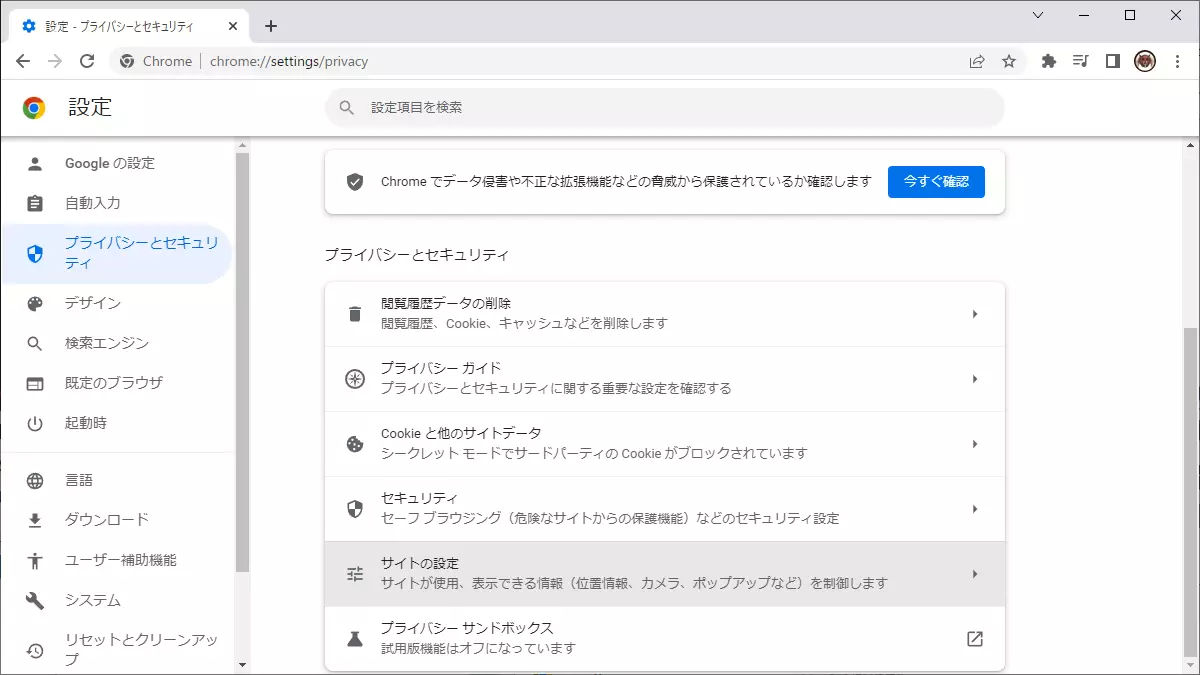
Task: Open the Extensions puzzle icon
Action: (1048, 61)
